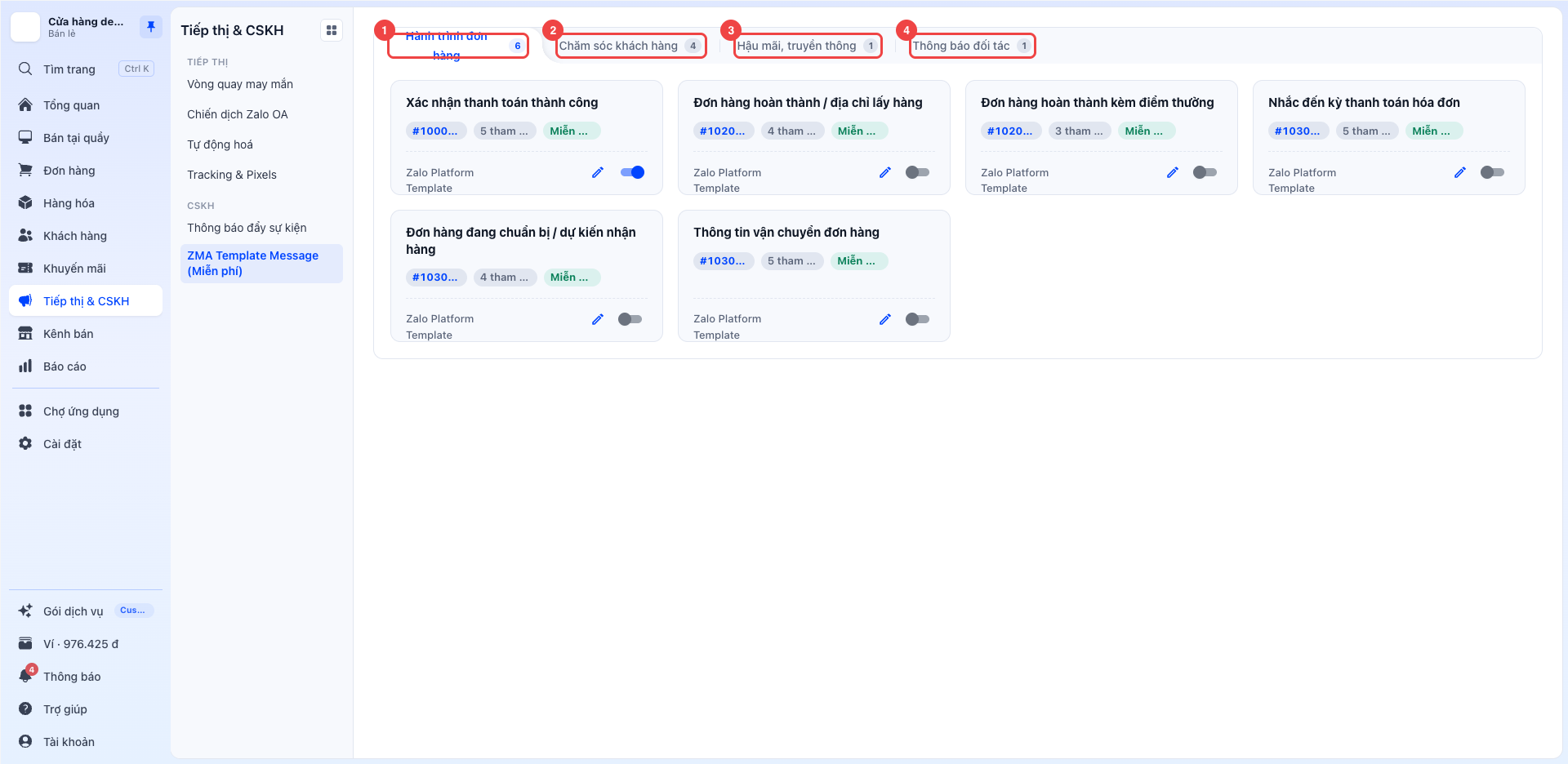
Task: Open Chợ ứng dụng from sidebar
Action: [x=81, y=411]
